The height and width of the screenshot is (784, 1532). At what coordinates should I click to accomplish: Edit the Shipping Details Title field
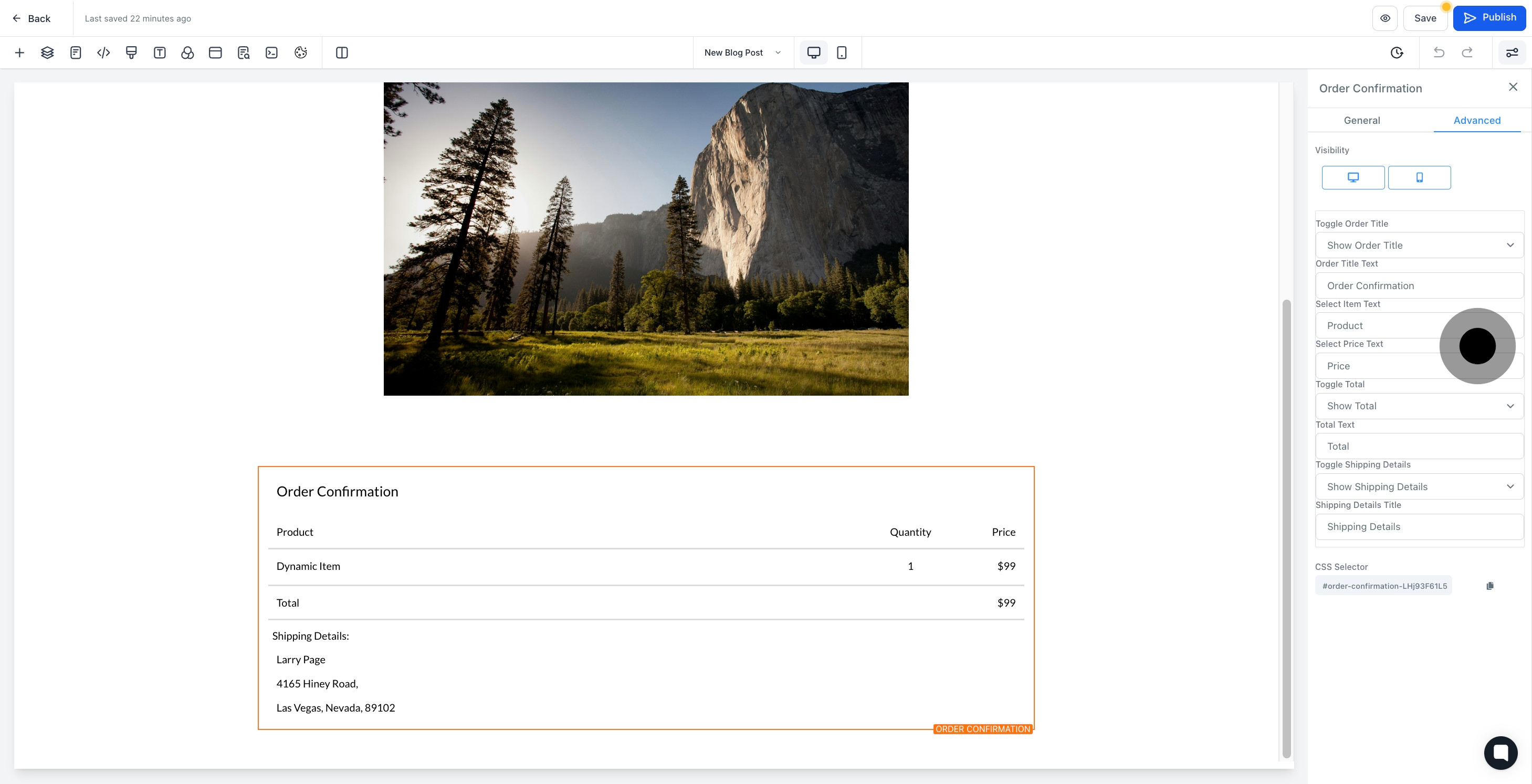(1419, 527)
